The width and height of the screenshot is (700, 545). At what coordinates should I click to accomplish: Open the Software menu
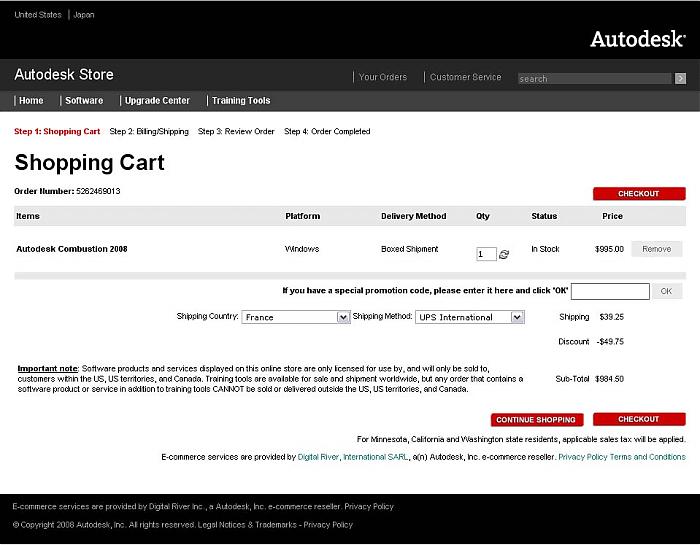[84, 100]
